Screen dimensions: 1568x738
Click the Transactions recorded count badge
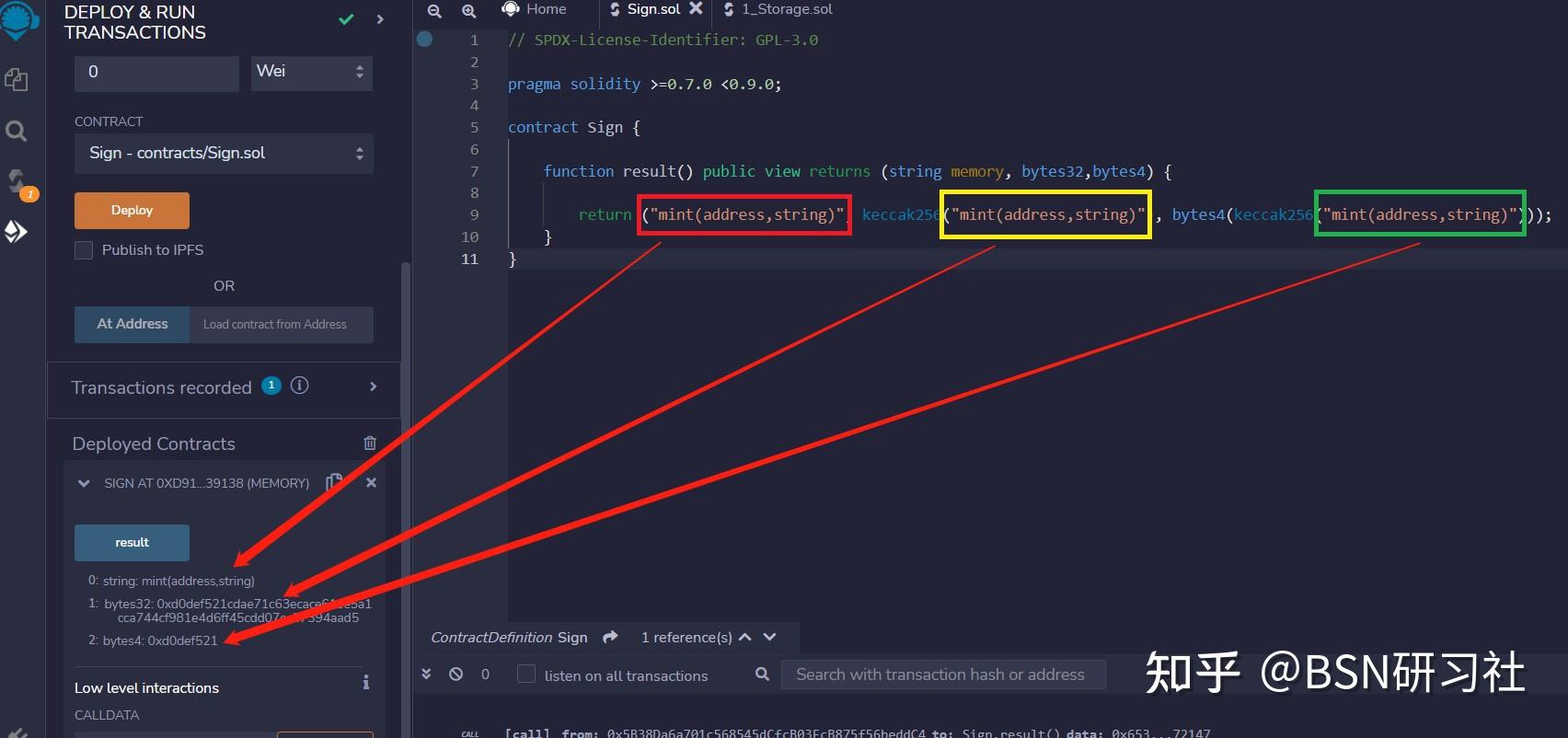[x=271, y=386]
